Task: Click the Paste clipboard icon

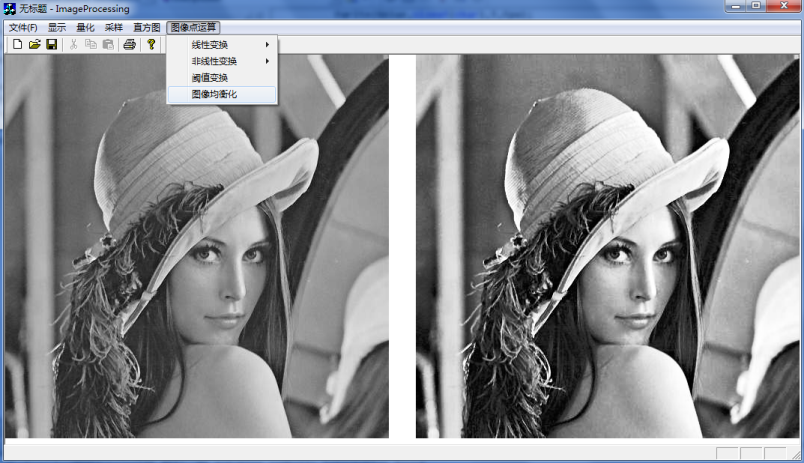Action: coord(108,45)
